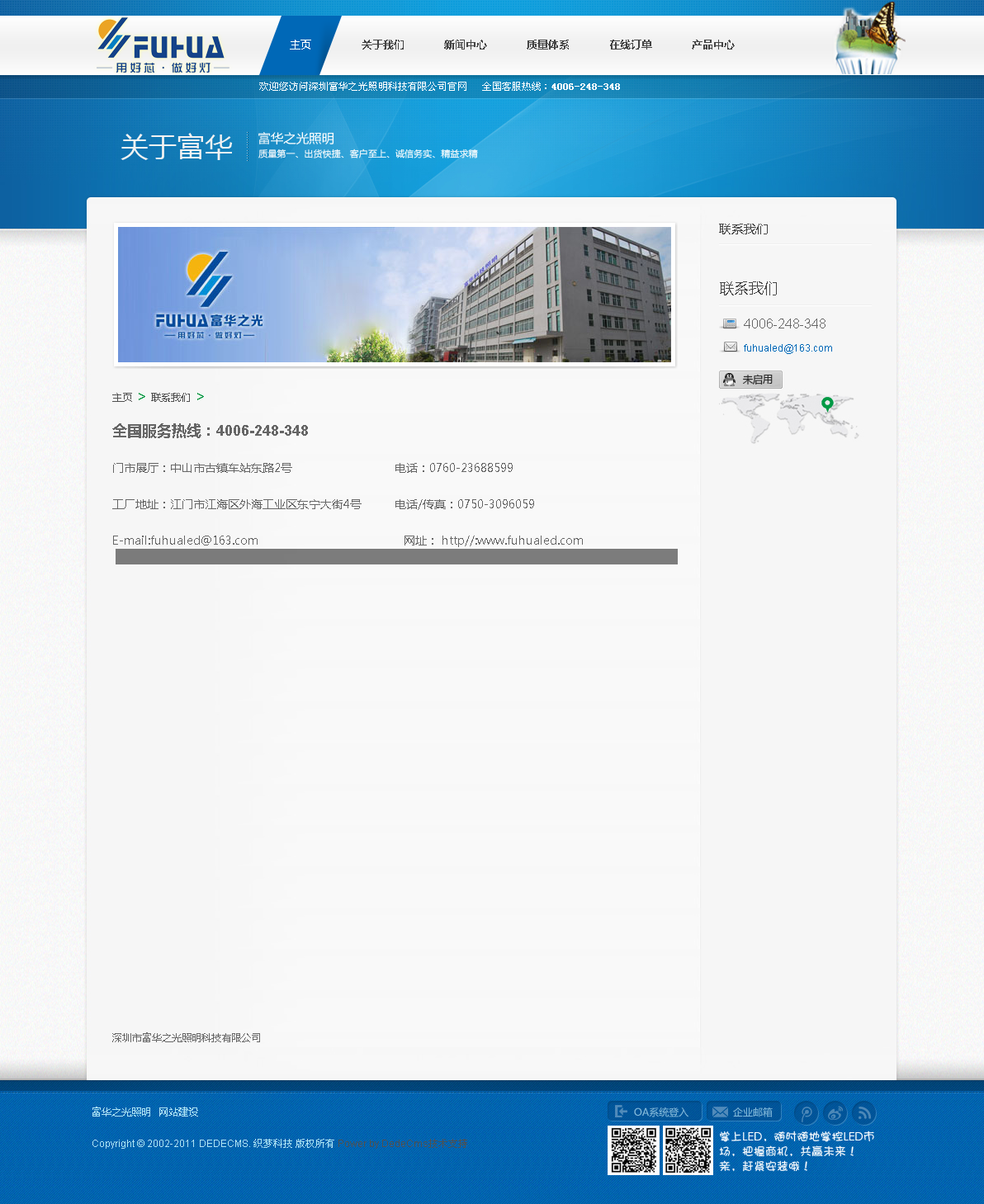This screenshot has height=1204, width=984.
Task: Select 质量体系 in the navigation bar
Action: (547, 45)
